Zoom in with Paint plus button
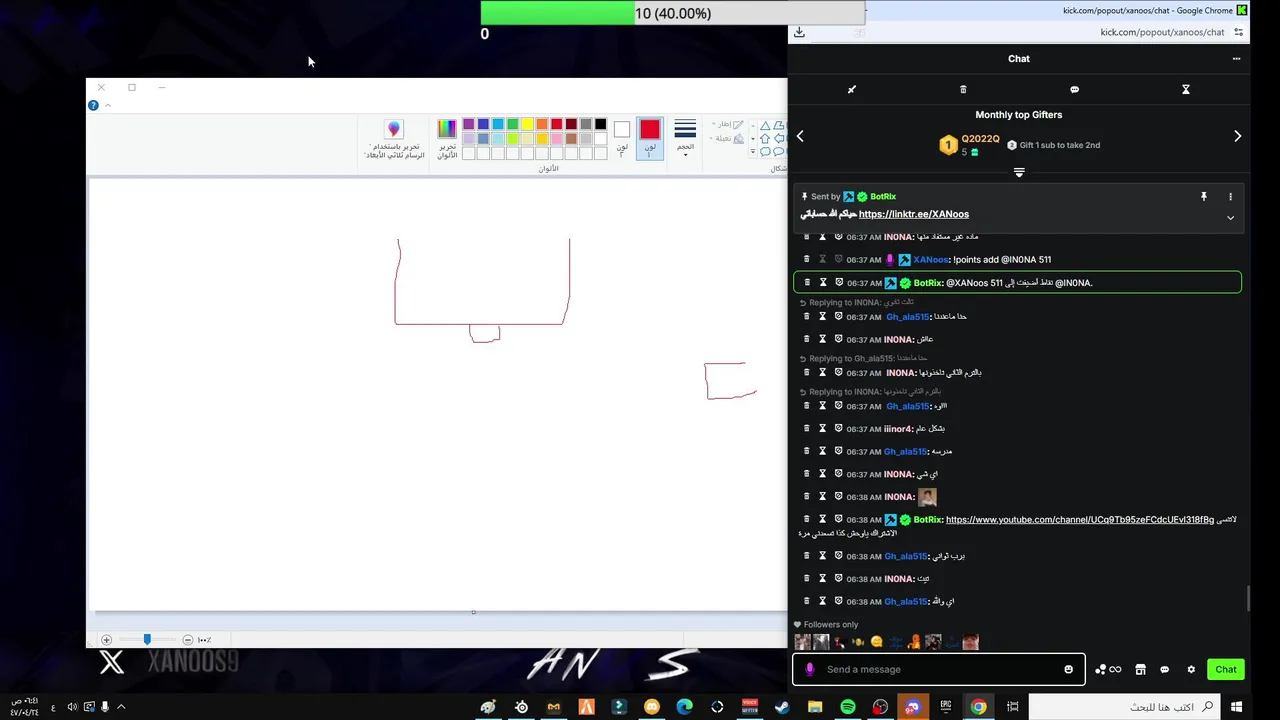Viewport: 1280px width, 720px height. pyautogui.click(x=106, y=640)
